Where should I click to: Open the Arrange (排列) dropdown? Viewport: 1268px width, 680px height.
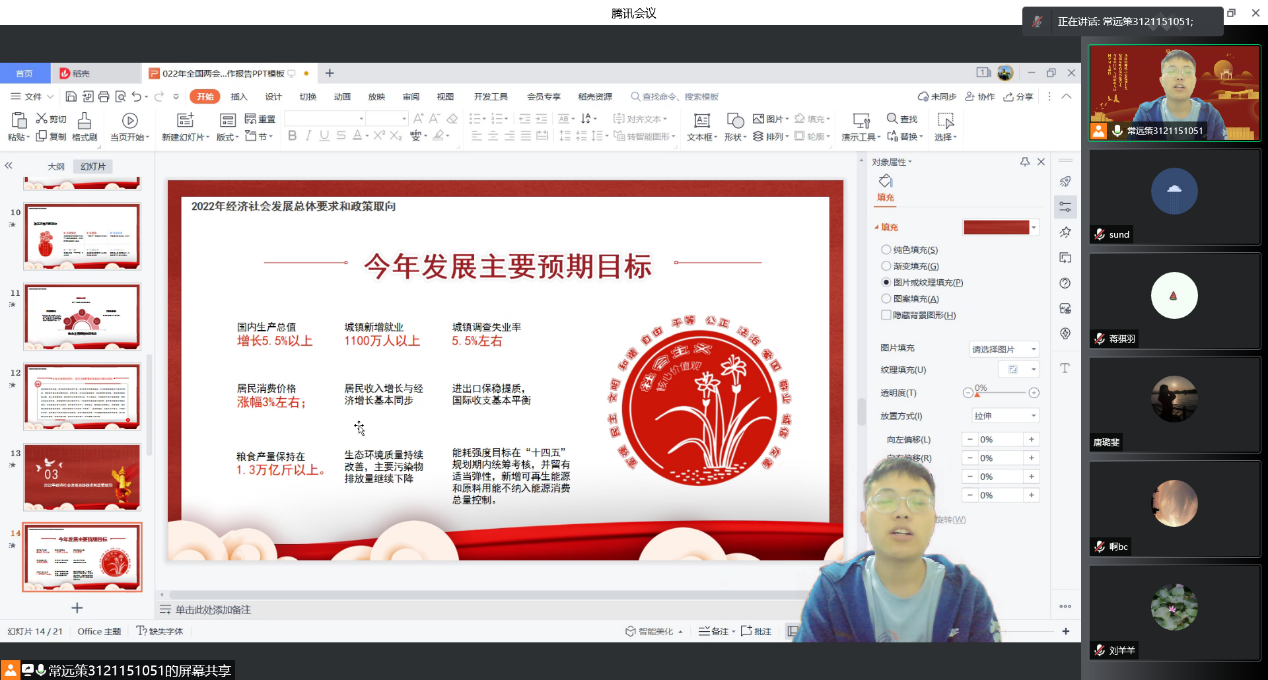pos(772,137)
